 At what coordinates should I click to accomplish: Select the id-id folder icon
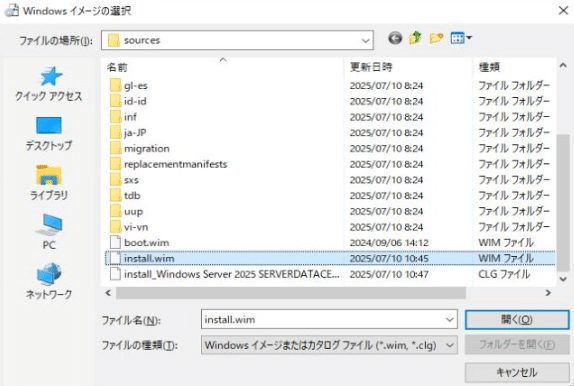tap(115, 101)
